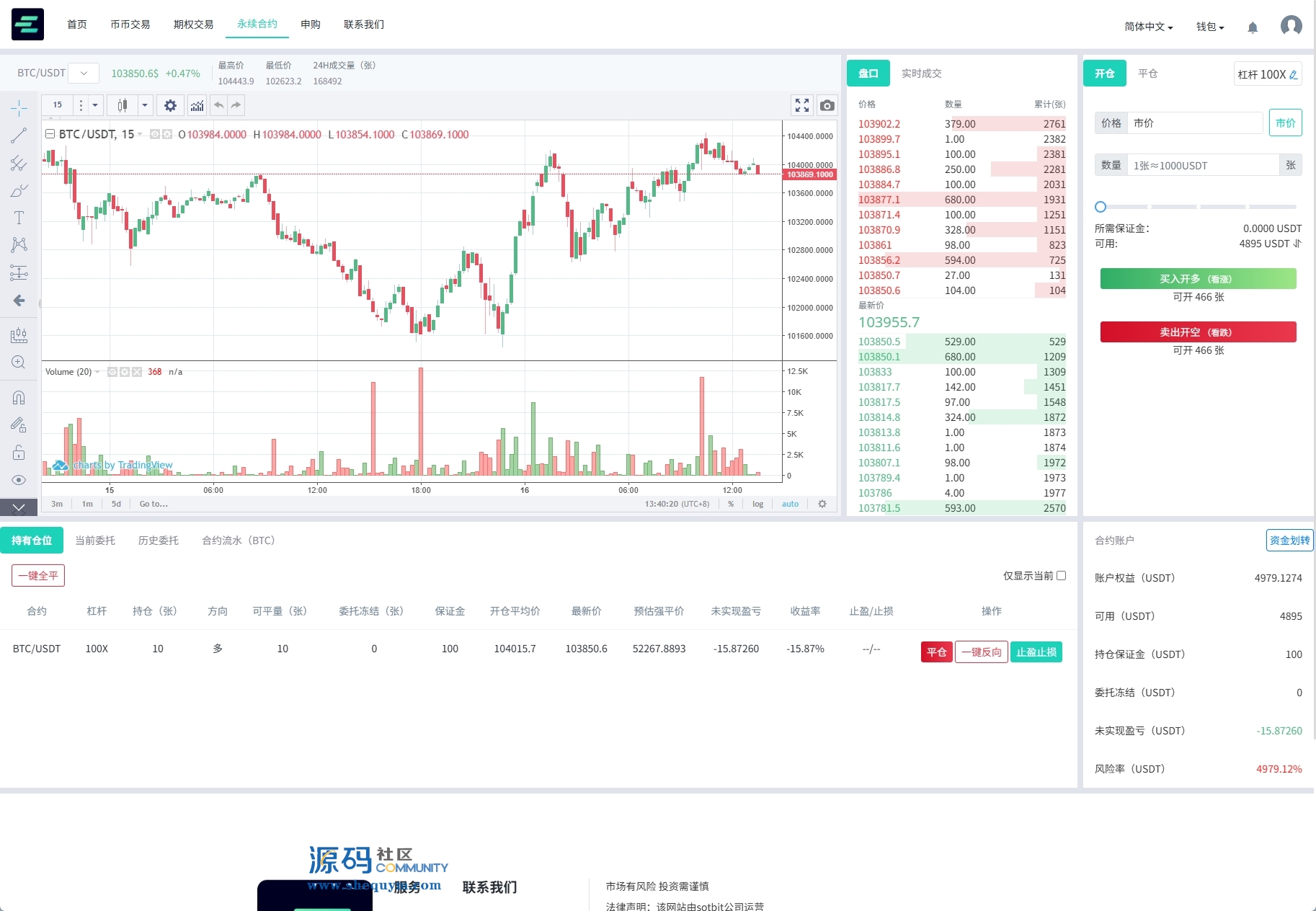1316x911 pixels.
Task: Select the zoom in tool
Action: tap(19, 363)
